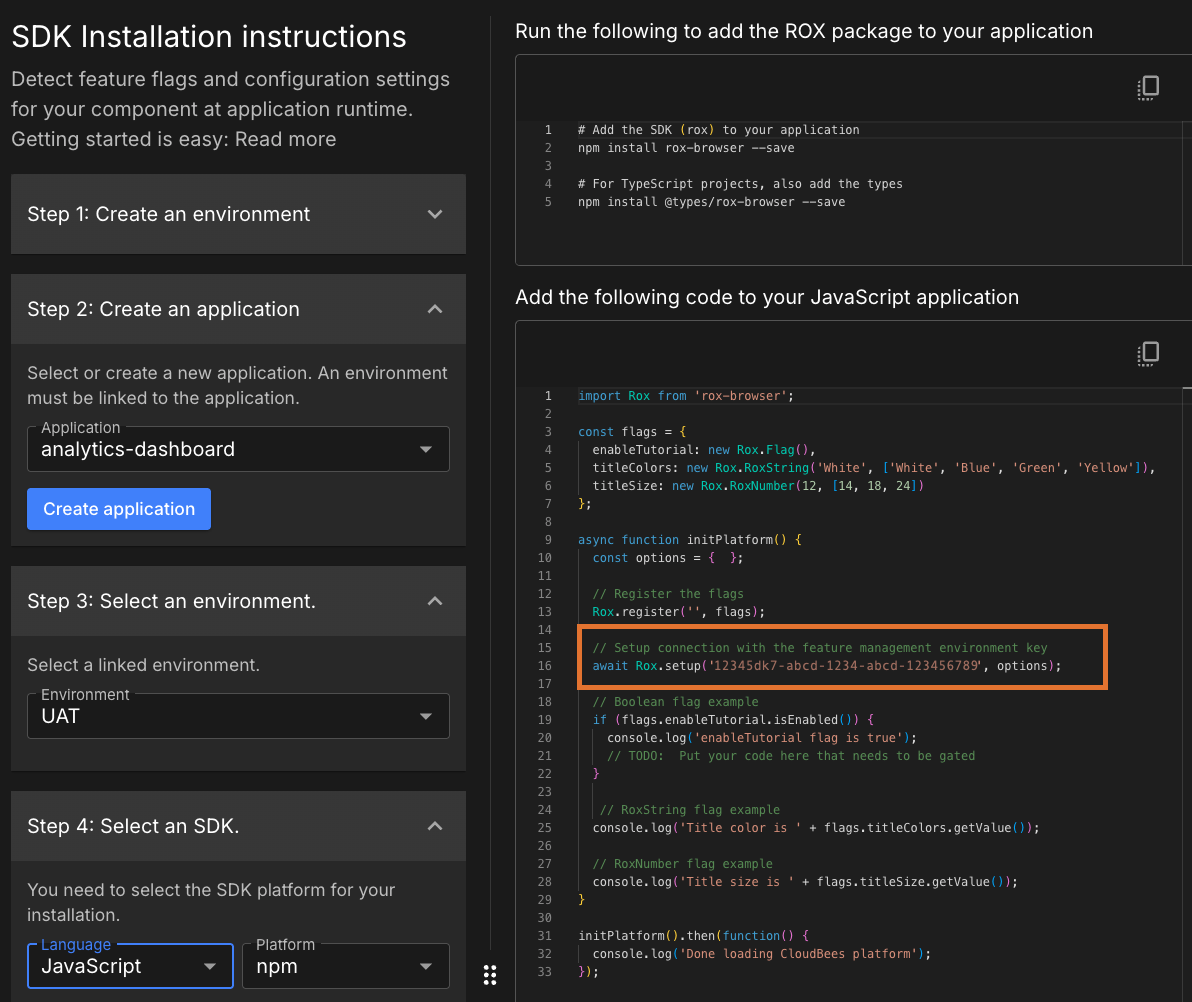1192x1002 pixels.
Task: Open the Platform dropdown set to npm
Action: [345, 966]
